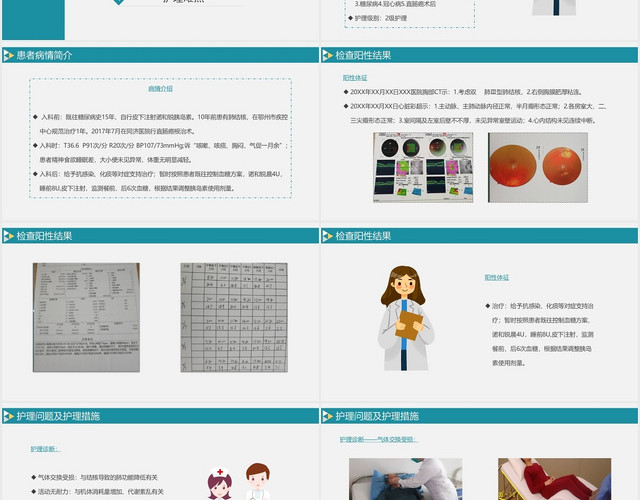
Task: Click the line about 胸部CT示 findings
Action: point(463,92)
